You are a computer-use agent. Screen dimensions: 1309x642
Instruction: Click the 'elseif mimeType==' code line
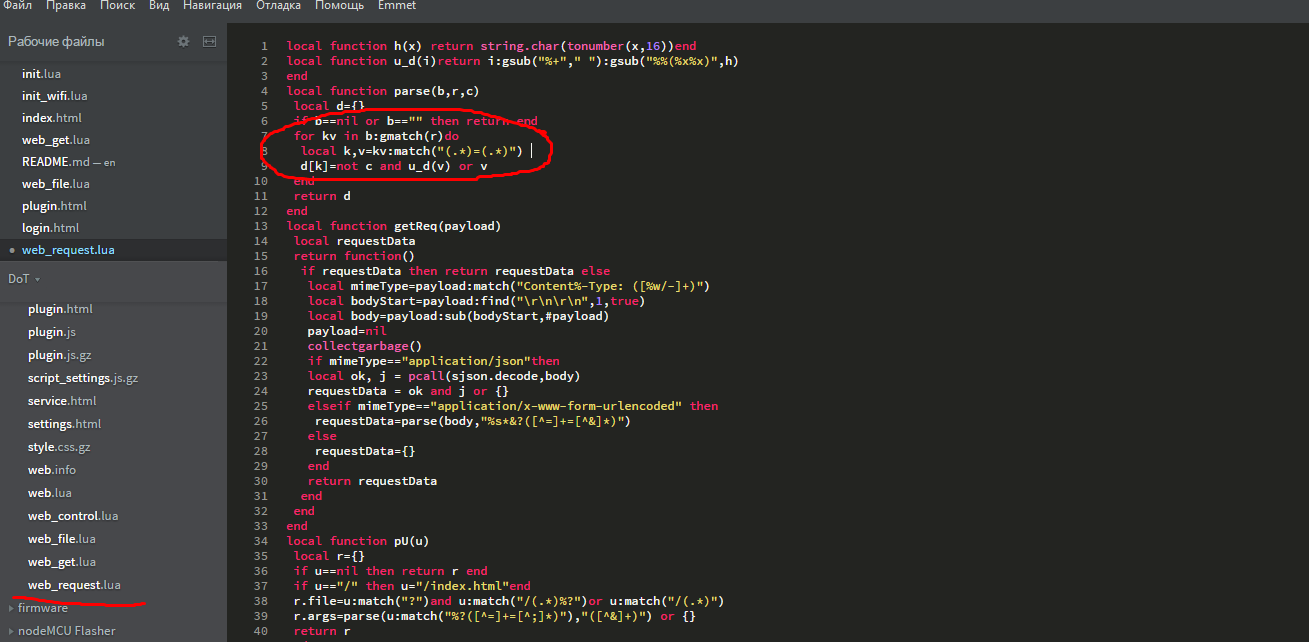[x=512, y=406]
